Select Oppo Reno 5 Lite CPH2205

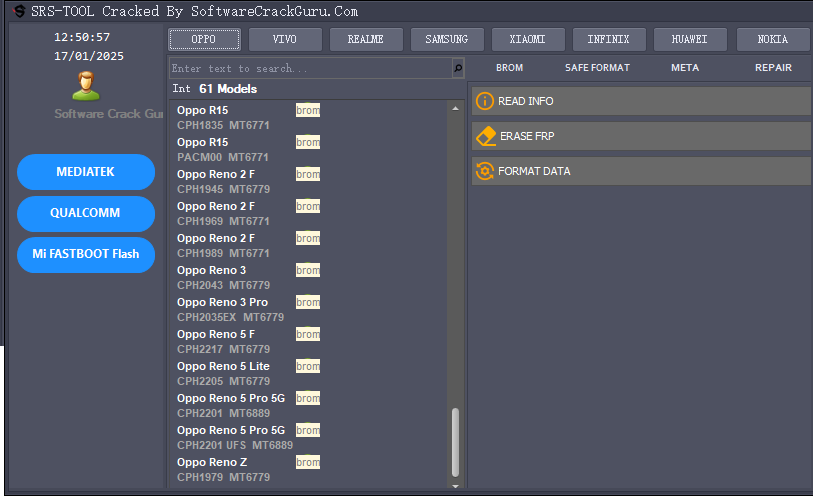[310, 374]
